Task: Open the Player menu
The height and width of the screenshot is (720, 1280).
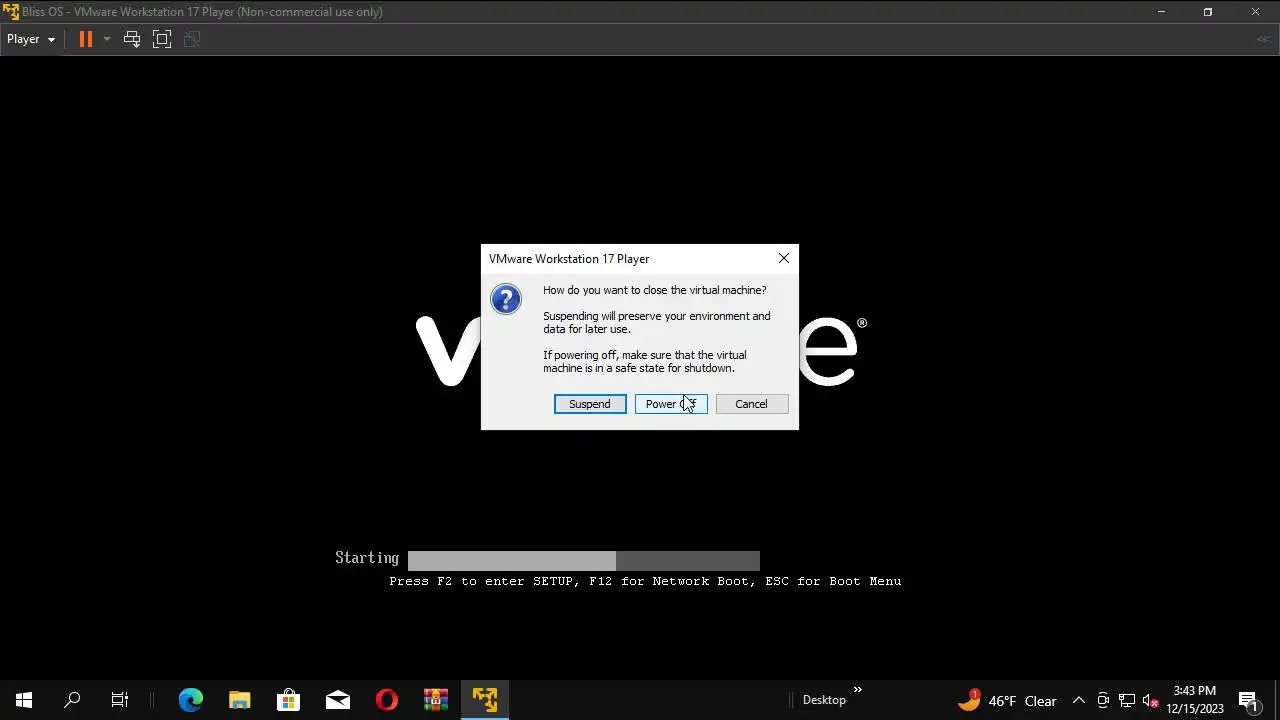Action: tap(31, 39)
